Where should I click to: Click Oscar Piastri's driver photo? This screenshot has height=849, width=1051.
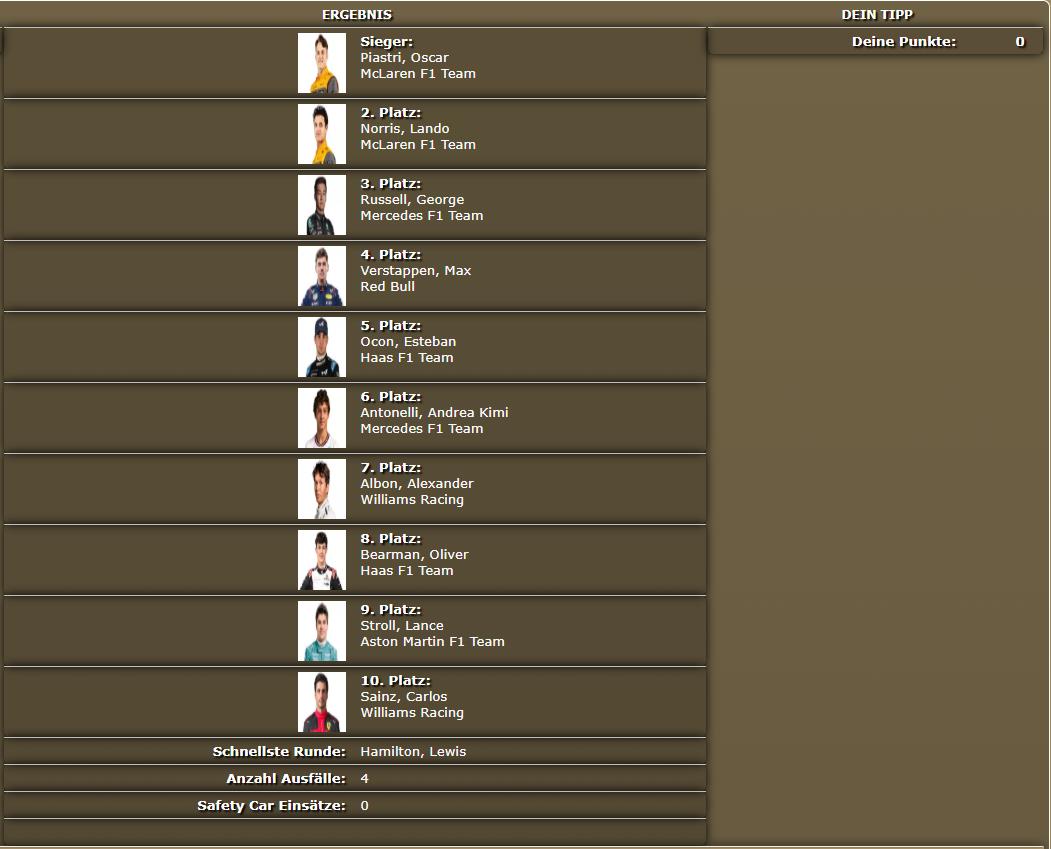click(x=322, y=63)
